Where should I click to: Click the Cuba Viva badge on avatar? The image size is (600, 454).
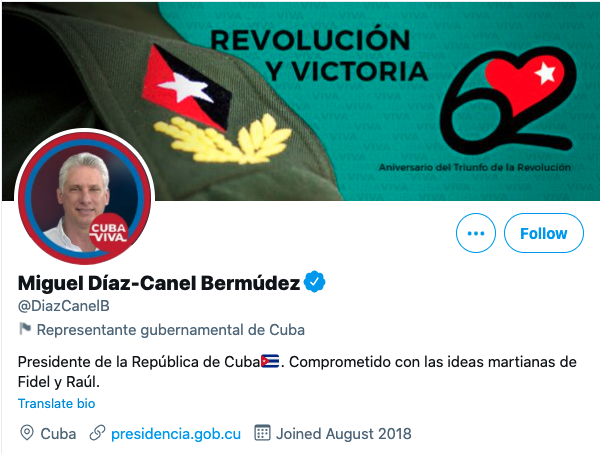[109, 233]
